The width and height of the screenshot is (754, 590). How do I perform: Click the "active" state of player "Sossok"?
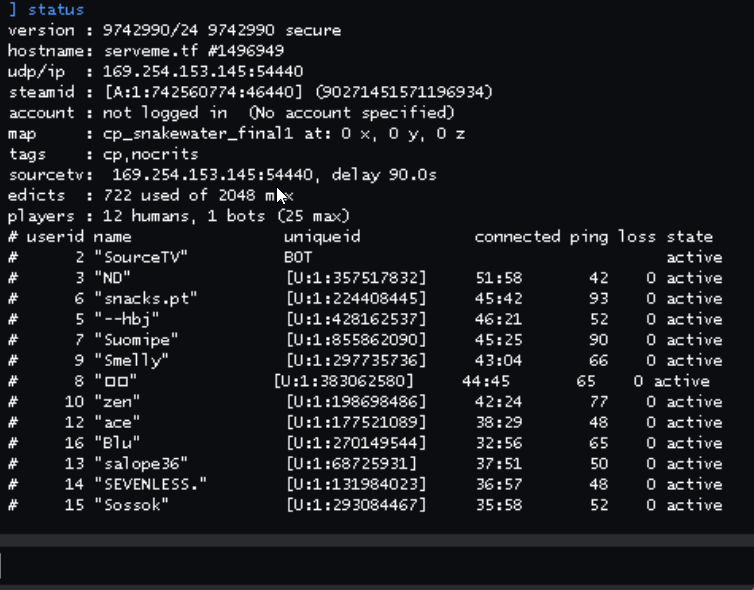pyautogui.click(x=694, y=505)
